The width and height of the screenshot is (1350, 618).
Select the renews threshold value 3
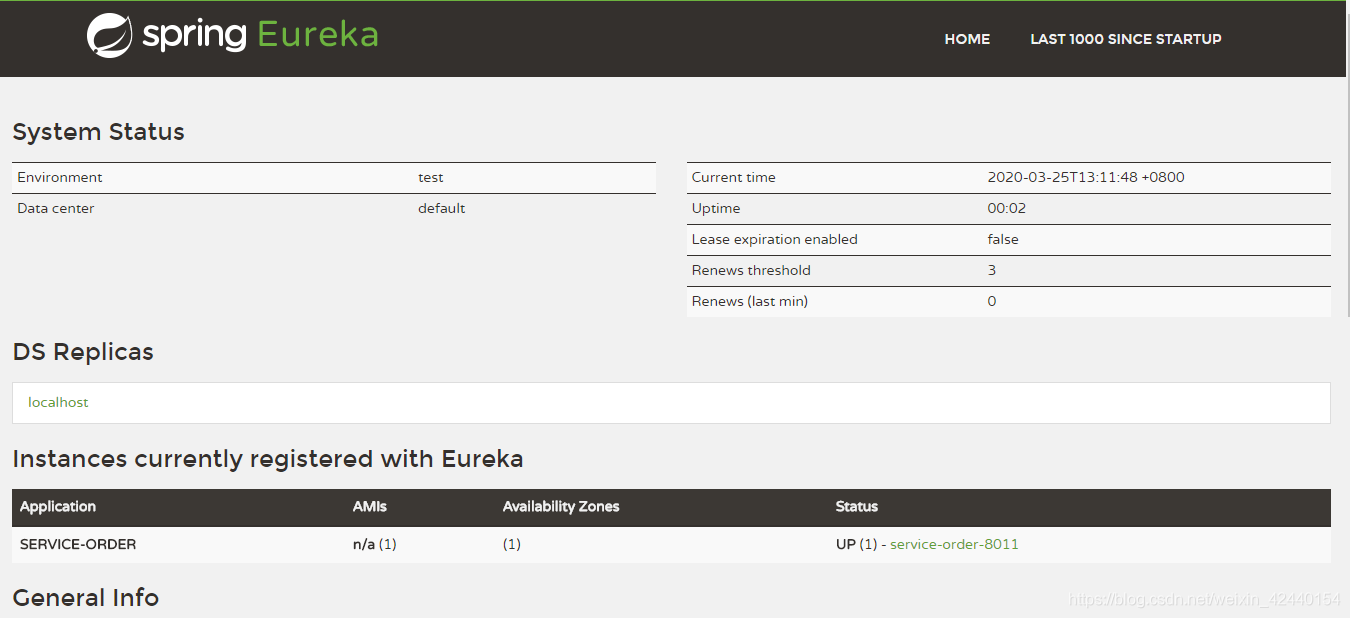pos(992,270)
